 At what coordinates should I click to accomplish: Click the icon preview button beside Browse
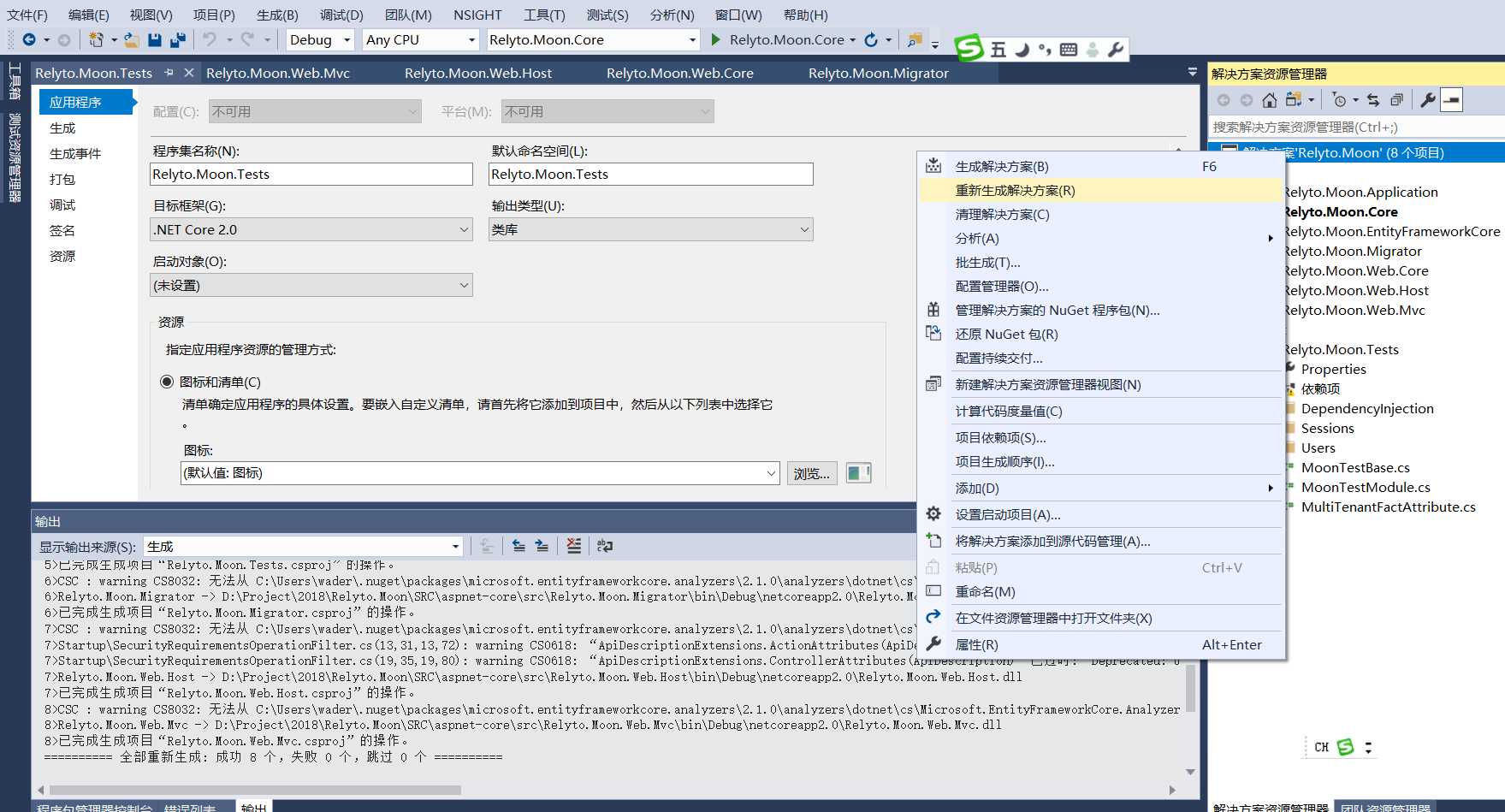pyautogui.click(x=858, y=473)
